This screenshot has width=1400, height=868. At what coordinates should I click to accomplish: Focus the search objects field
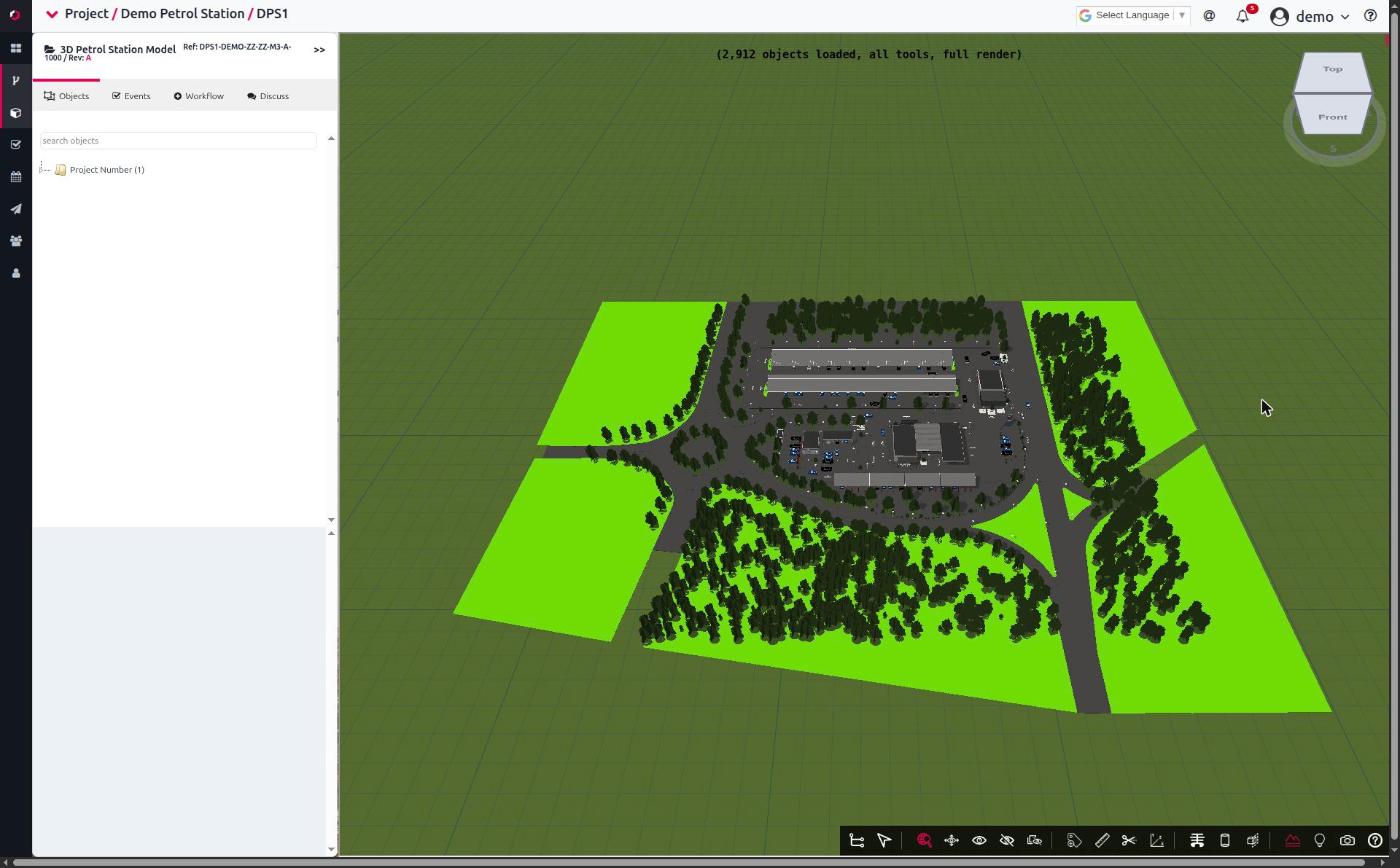click(x=178, y=141)
